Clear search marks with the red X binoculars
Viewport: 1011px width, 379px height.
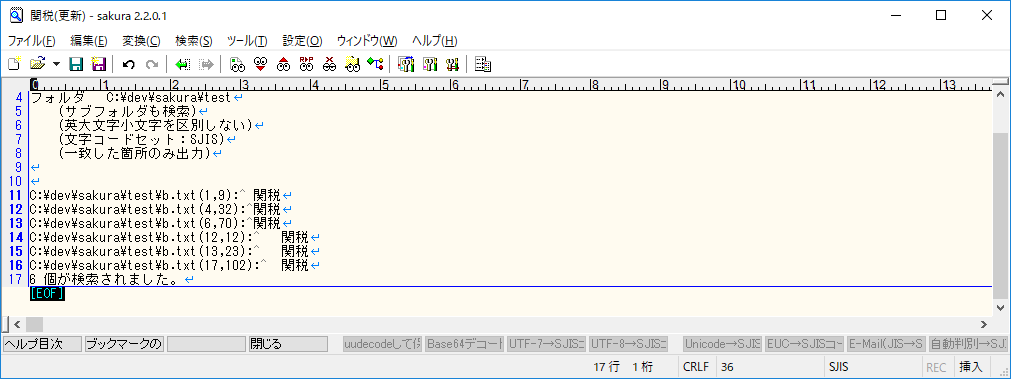click(329, 64)
